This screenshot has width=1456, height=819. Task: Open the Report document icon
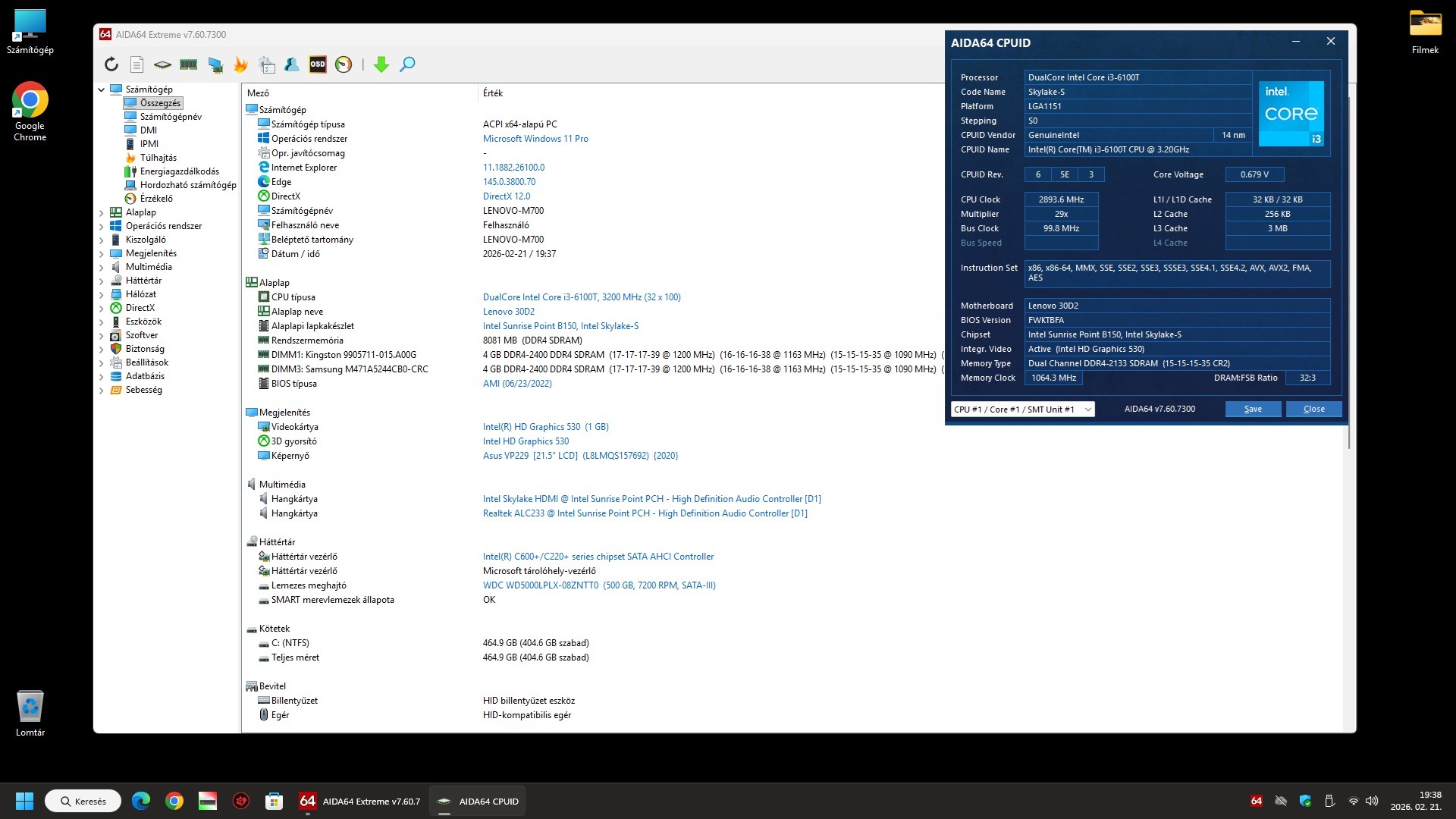click(137, 64)
